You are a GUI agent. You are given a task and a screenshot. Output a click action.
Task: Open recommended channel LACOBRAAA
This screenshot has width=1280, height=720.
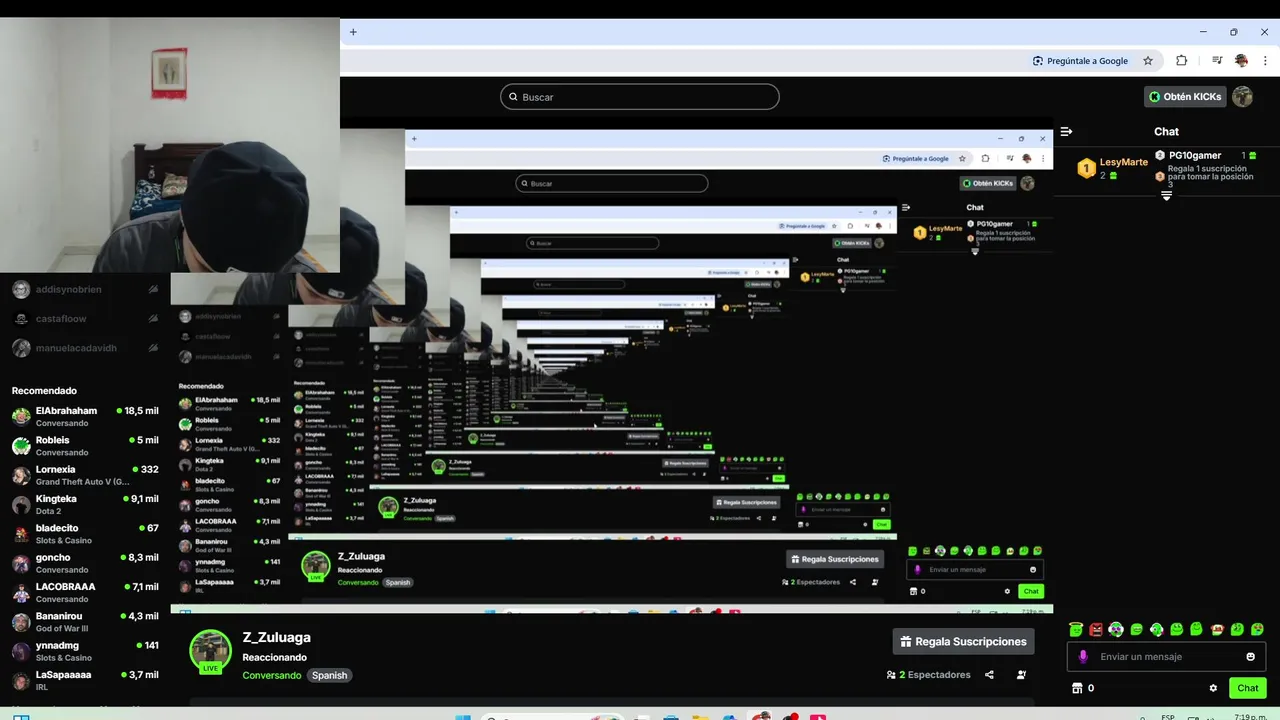[85, 592]
